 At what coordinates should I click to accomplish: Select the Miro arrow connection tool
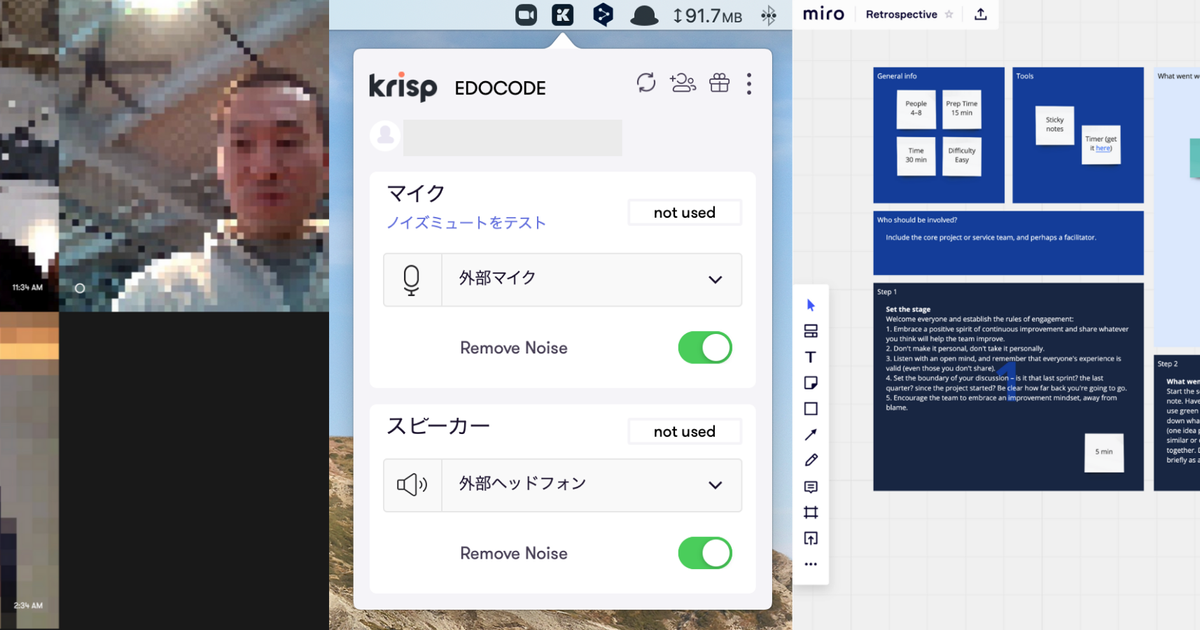pyautogui.click(x=811, y=435)
